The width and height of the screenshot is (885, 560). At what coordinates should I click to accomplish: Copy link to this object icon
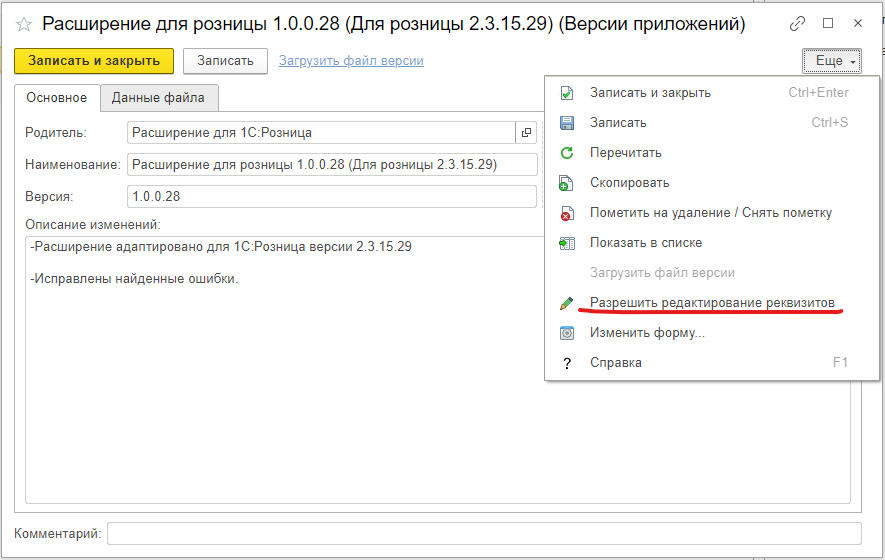click(x=797, y=24)
